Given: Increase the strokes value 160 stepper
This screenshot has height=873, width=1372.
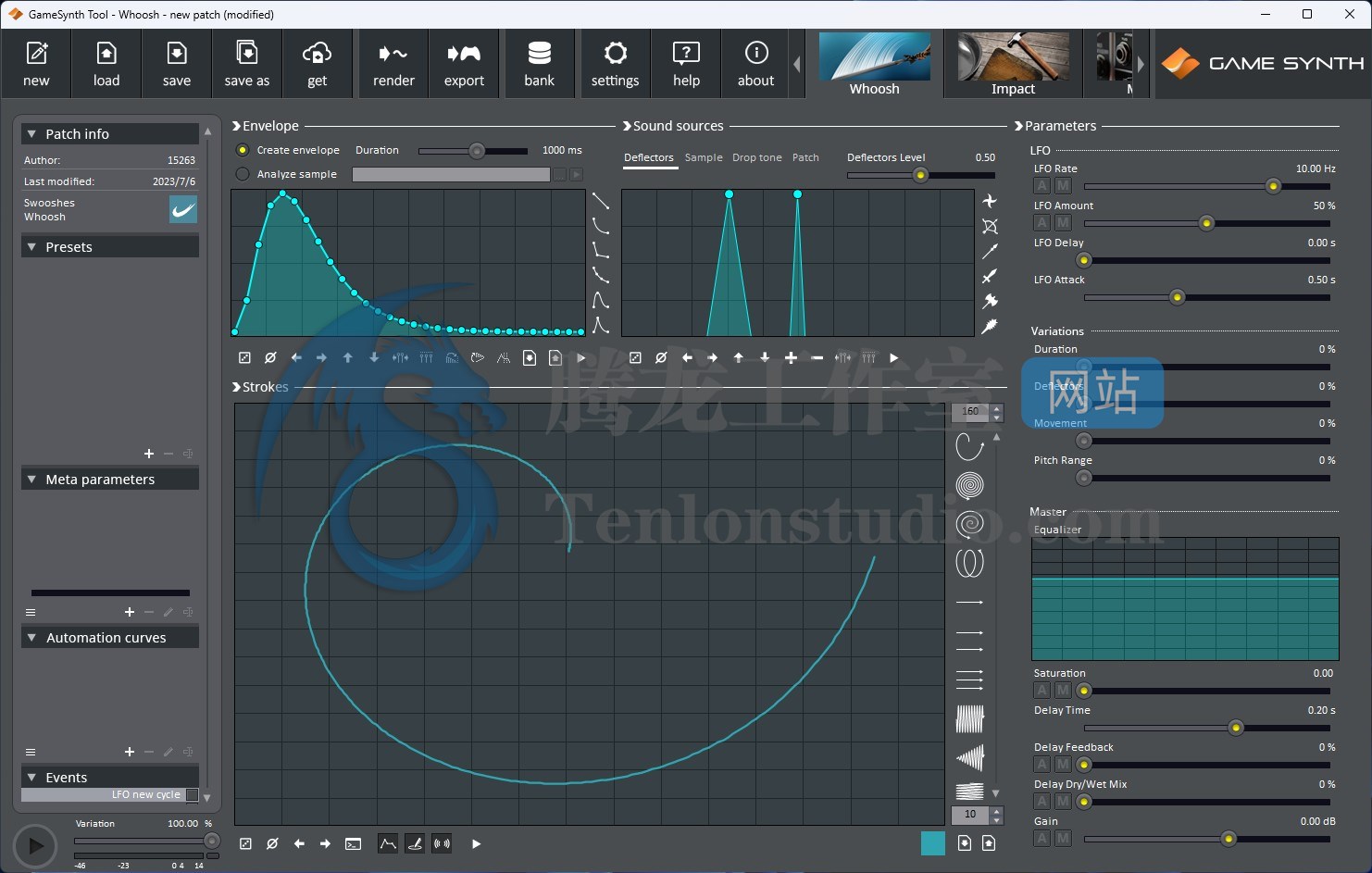Looking at the screenshot, I should point(997,407).
